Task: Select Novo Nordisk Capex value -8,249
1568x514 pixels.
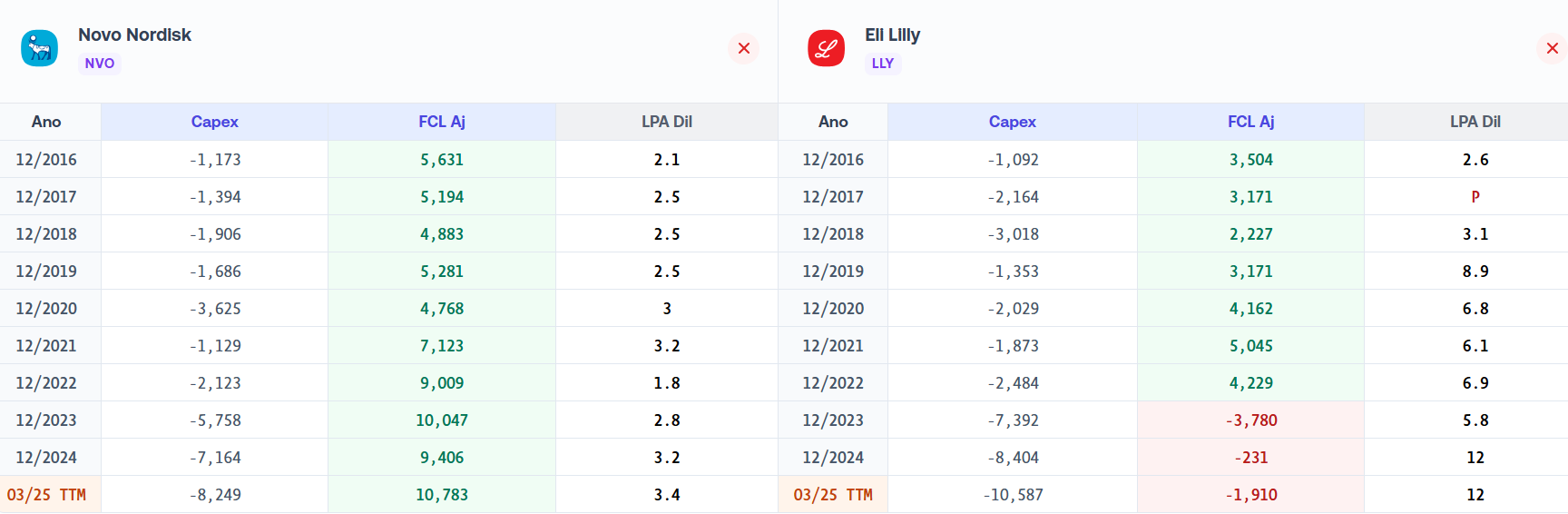Action: tap(215, 495)
